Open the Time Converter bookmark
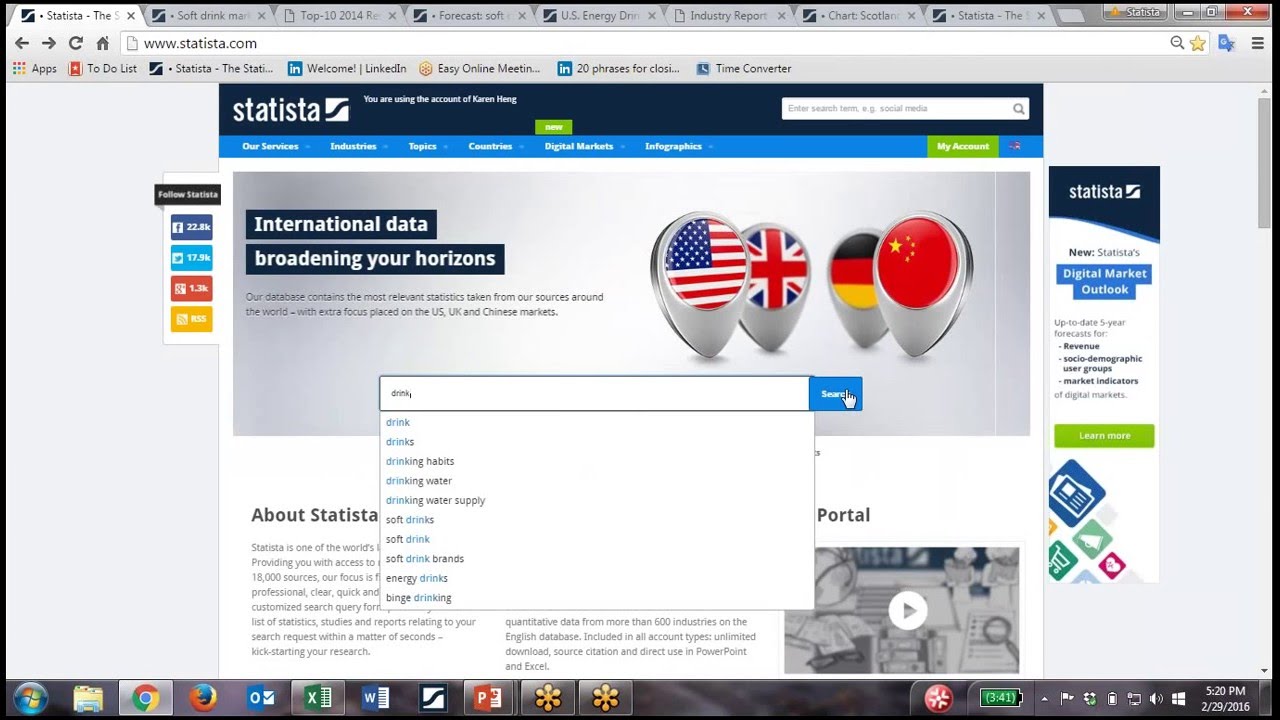 pos(744,69)
